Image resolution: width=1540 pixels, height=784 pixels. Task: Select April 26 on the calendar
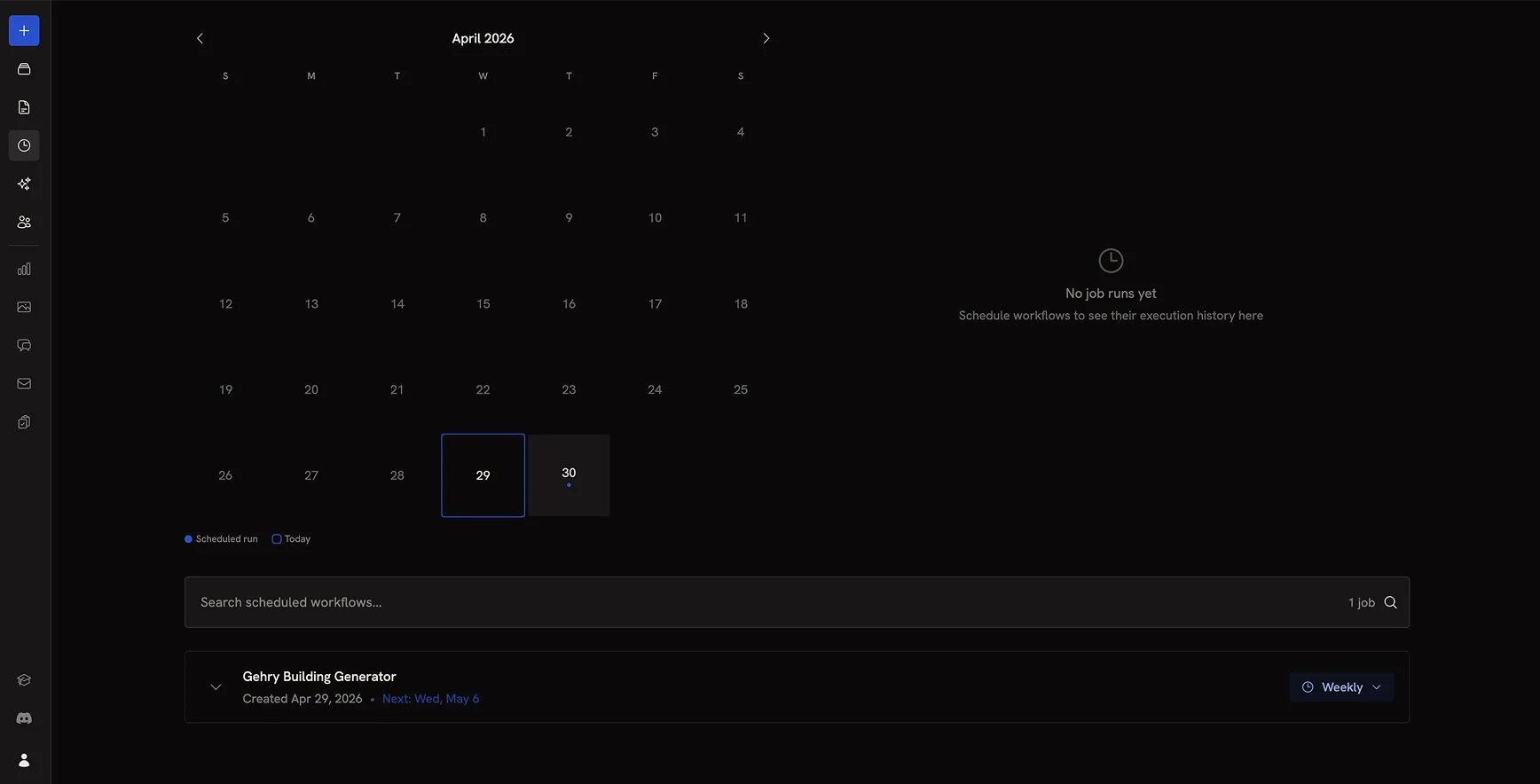pyautogui.click(x=225, y=475)
